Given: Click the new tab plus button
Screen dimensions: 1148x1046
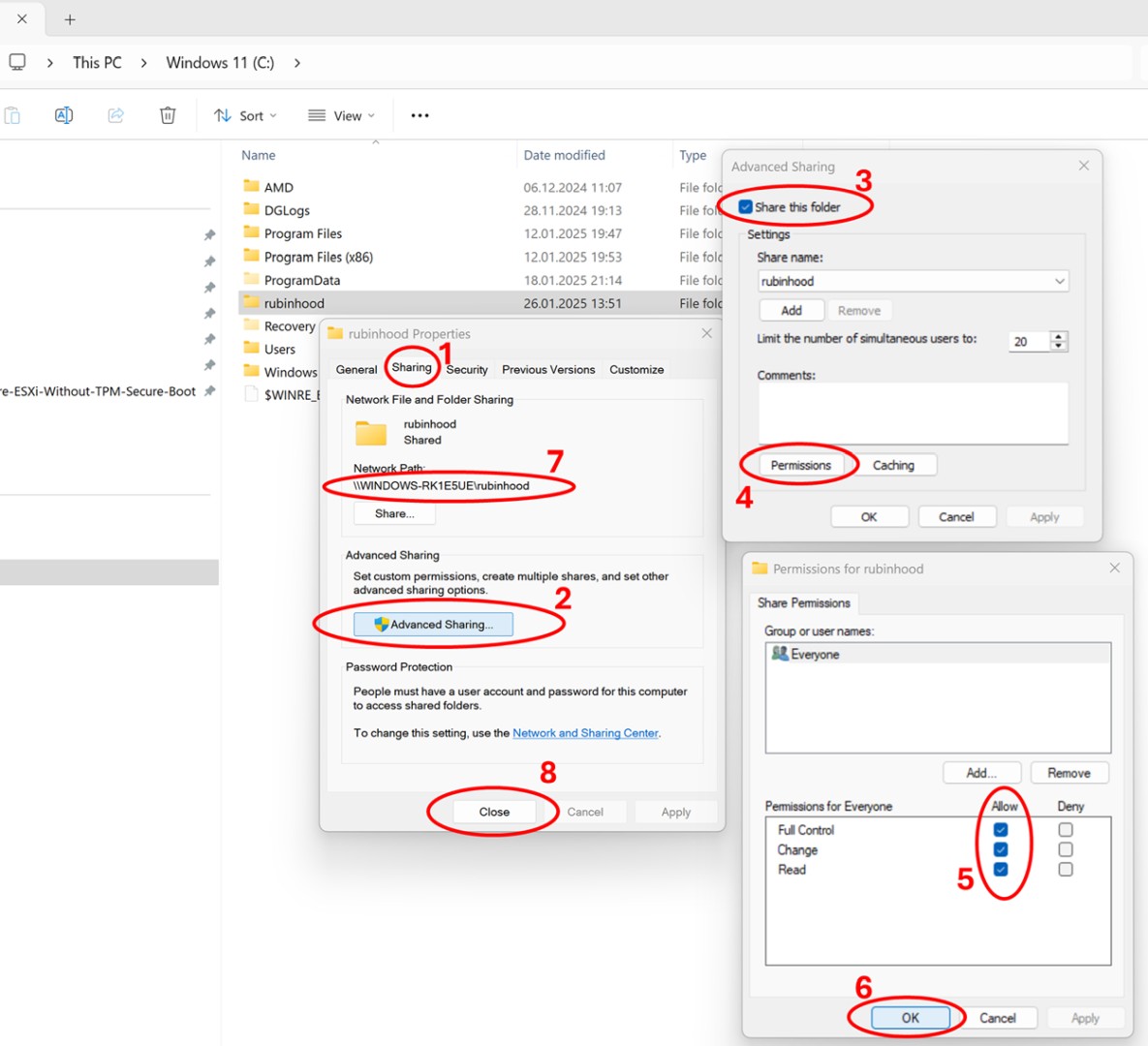Looking at the screenshot, I should click(x=70, y=19).
